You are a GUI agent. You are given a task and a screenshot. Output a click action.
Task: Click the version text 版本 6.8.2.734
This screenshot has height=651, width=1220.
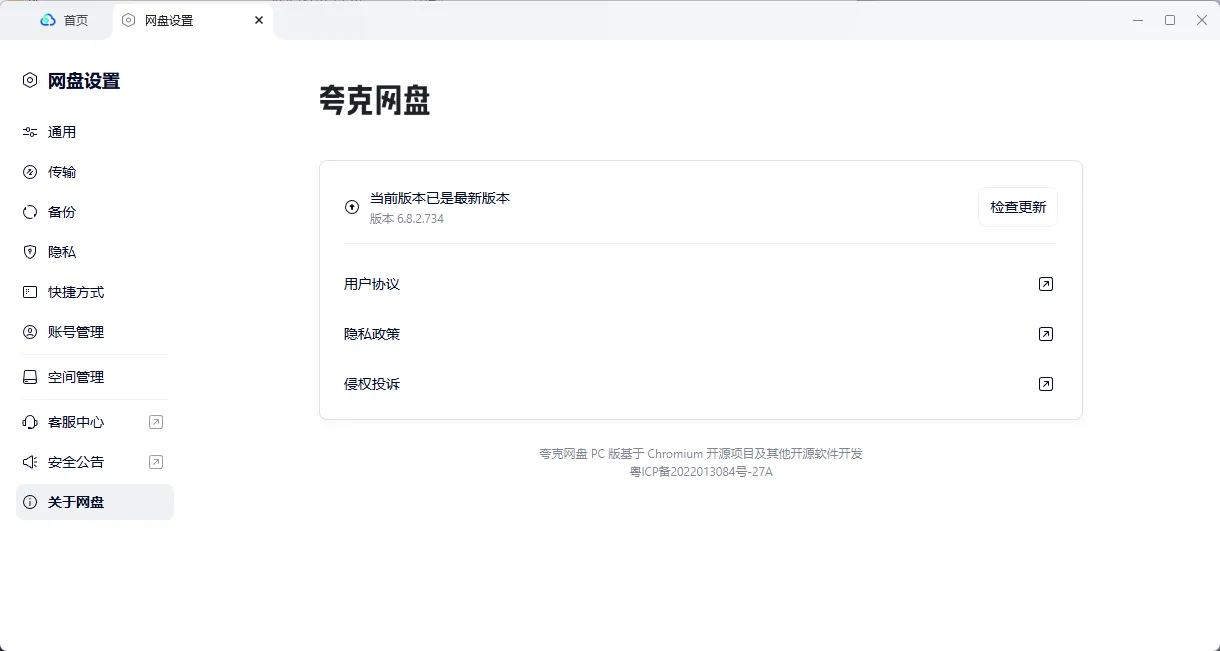407,218
